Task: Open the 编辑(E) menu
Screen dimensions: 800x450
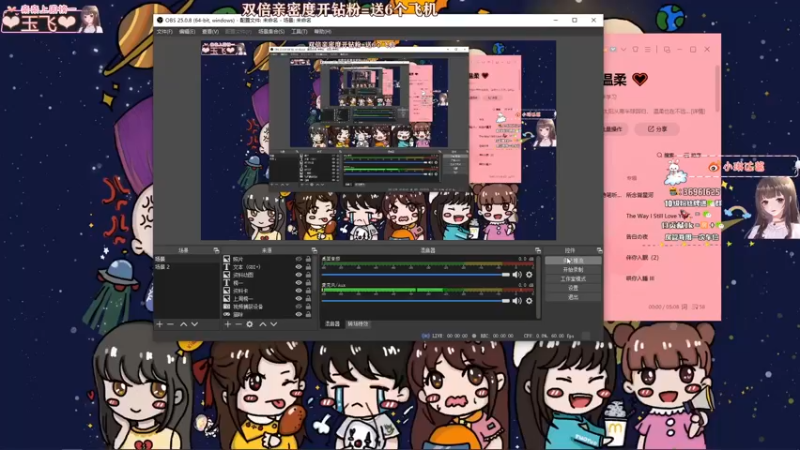Action: coord(187,32)
